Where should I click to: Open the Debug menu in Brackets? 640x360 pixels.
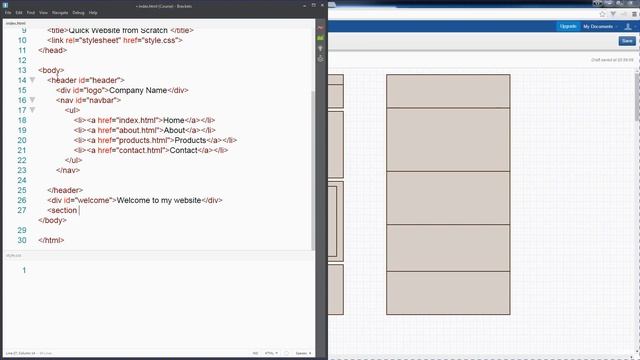coord(78,13)
